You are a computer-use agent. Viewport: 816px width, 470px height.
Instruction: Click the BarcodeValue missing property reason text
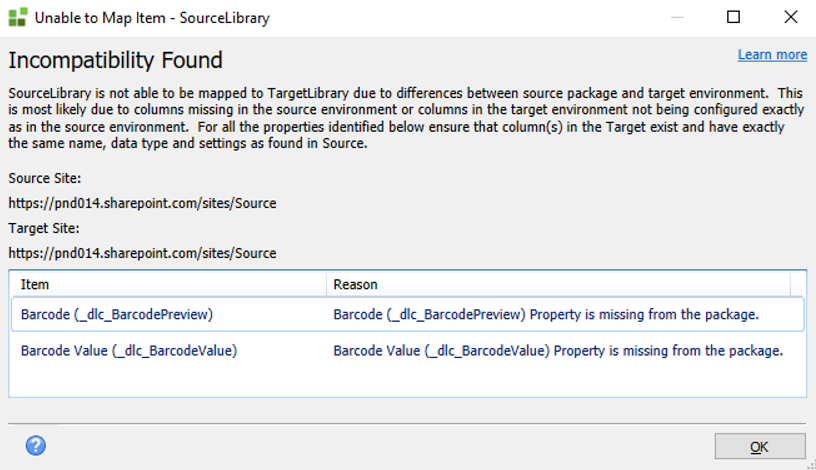(x=557, y=351)
